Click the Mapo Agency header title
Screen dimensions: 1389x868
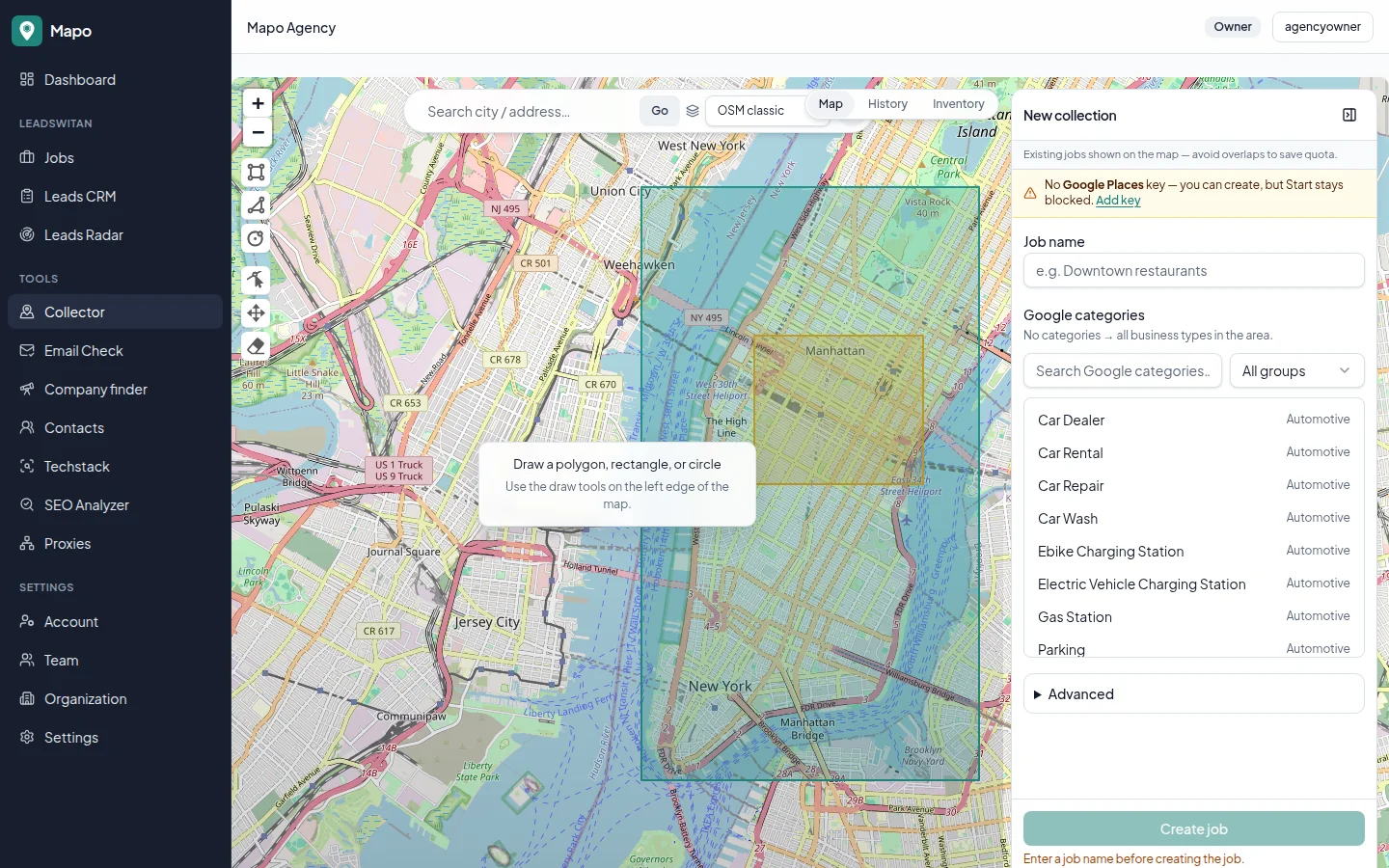[291, 27]
